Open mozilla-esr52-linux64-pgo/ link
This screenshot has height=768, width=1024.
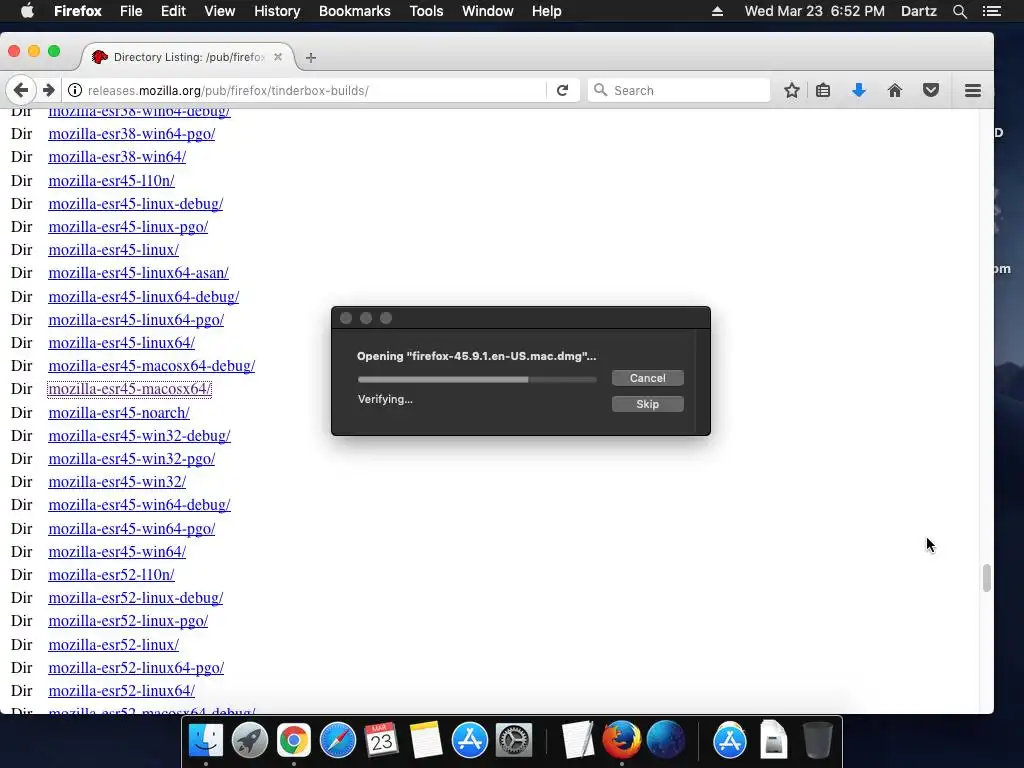(x=136, y=667)
